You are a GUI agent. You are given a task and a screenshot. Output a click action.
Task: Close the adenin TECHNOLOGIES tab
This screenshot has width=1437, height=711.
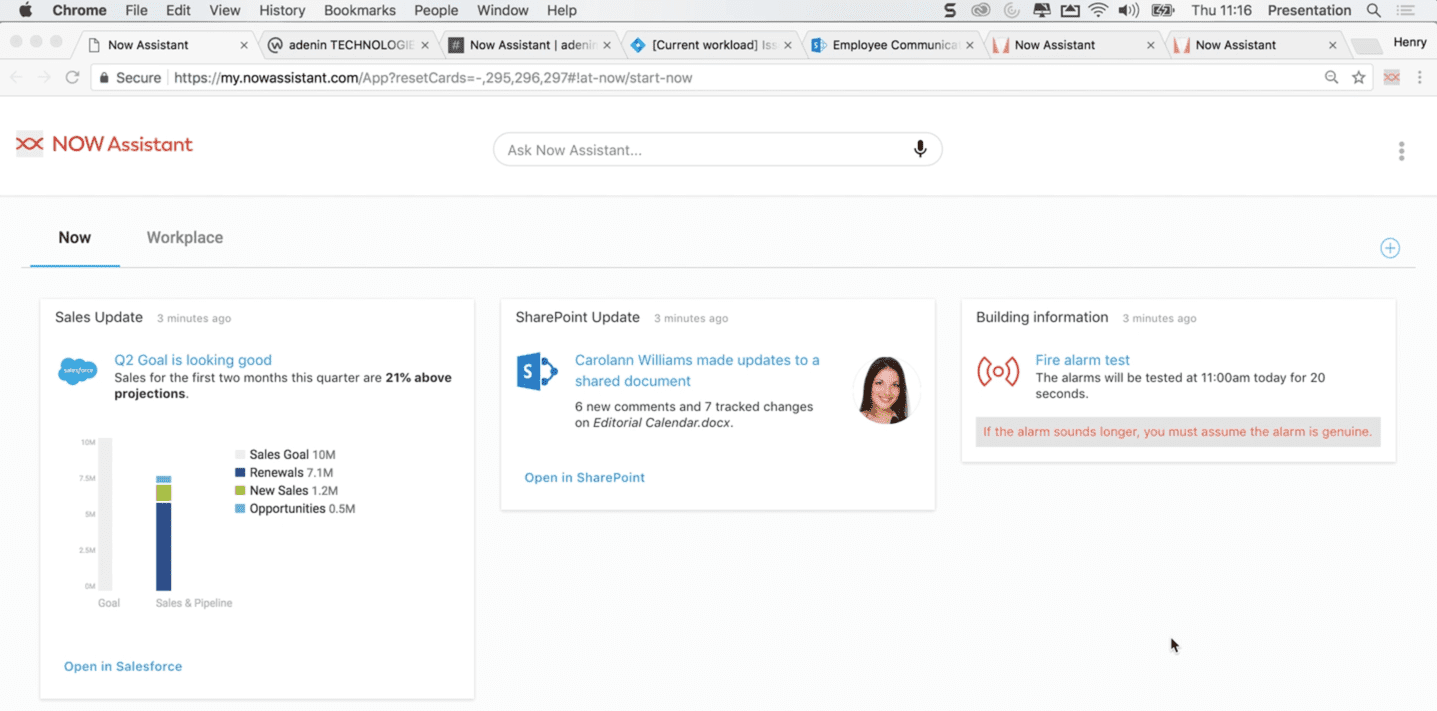(426, 45)
